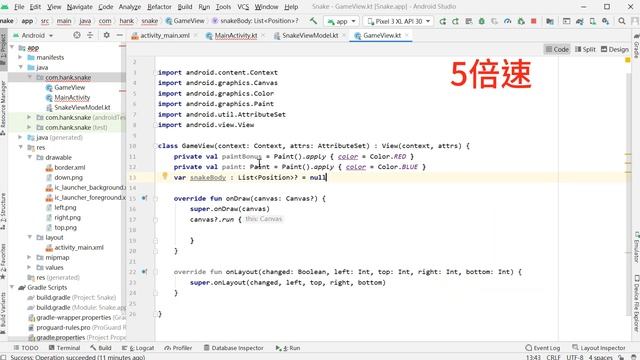The height and width of the screenshot is (360, 640).
Task: Open the Database Inspector tool window
Action: click(x=233, y=348)
